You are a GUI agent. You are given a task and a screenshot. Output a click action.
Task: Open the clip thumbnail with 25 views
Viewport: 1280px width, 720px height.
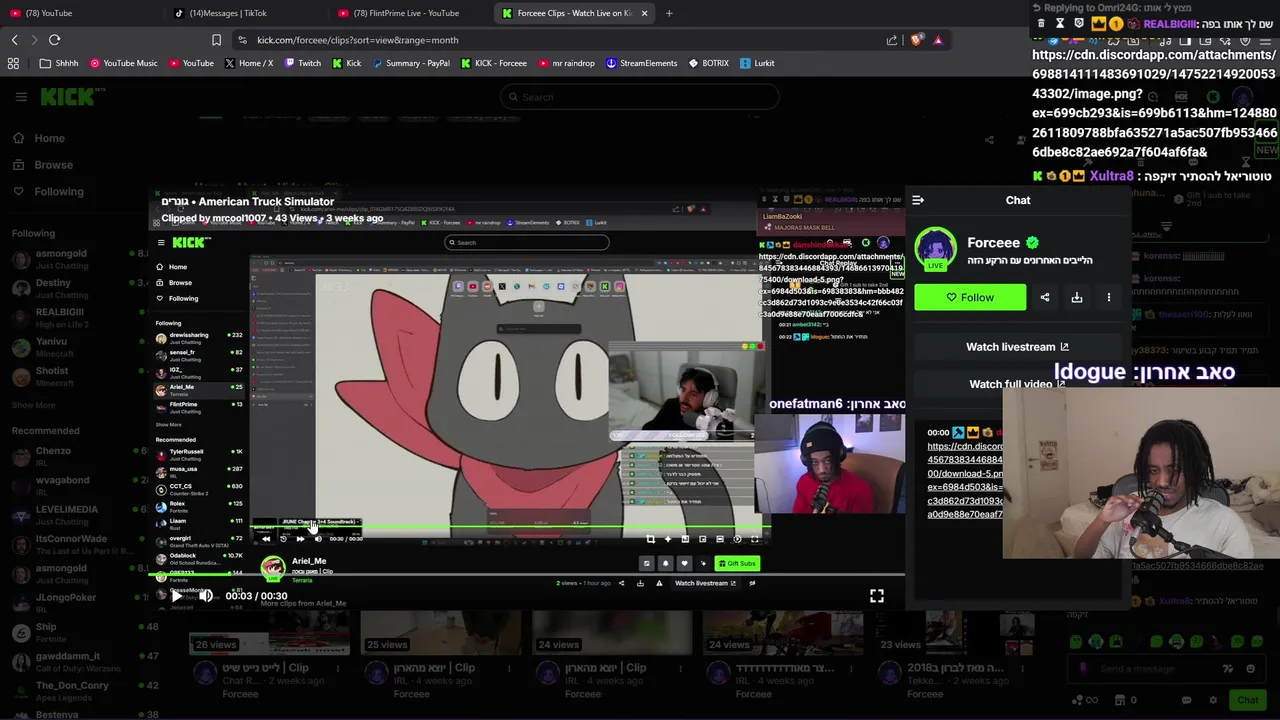coord(440,632)
